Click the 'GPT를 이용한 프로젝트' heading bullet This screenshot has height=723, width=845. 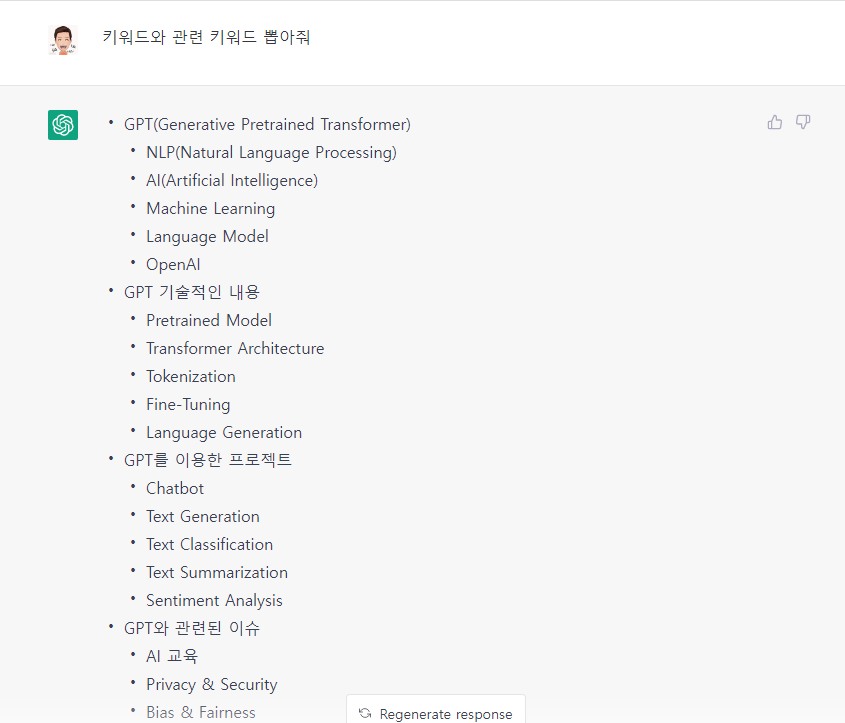tap(208, 461)
